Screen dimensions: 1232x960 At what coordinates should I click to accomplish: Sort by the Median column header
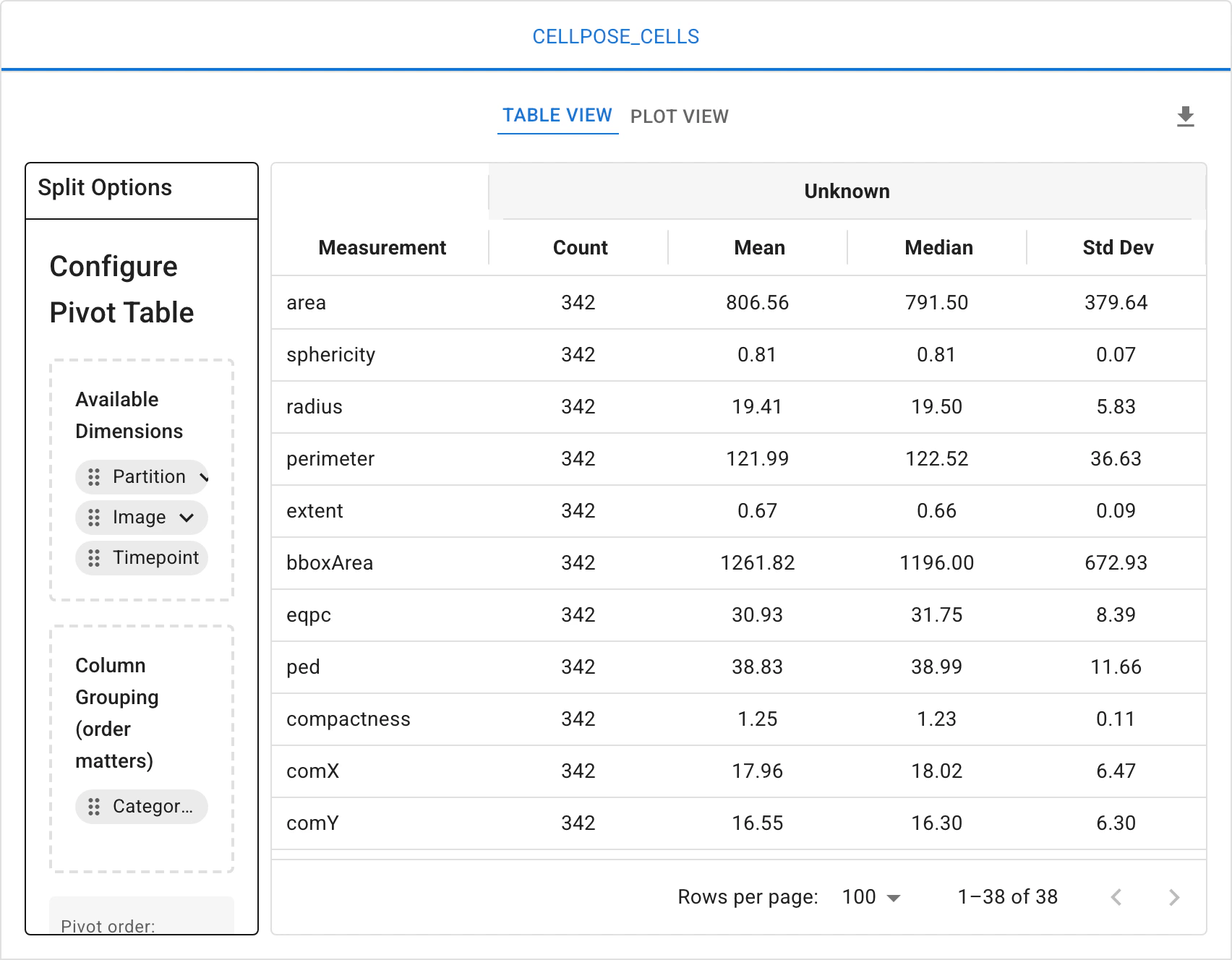[x=938, y=248]
